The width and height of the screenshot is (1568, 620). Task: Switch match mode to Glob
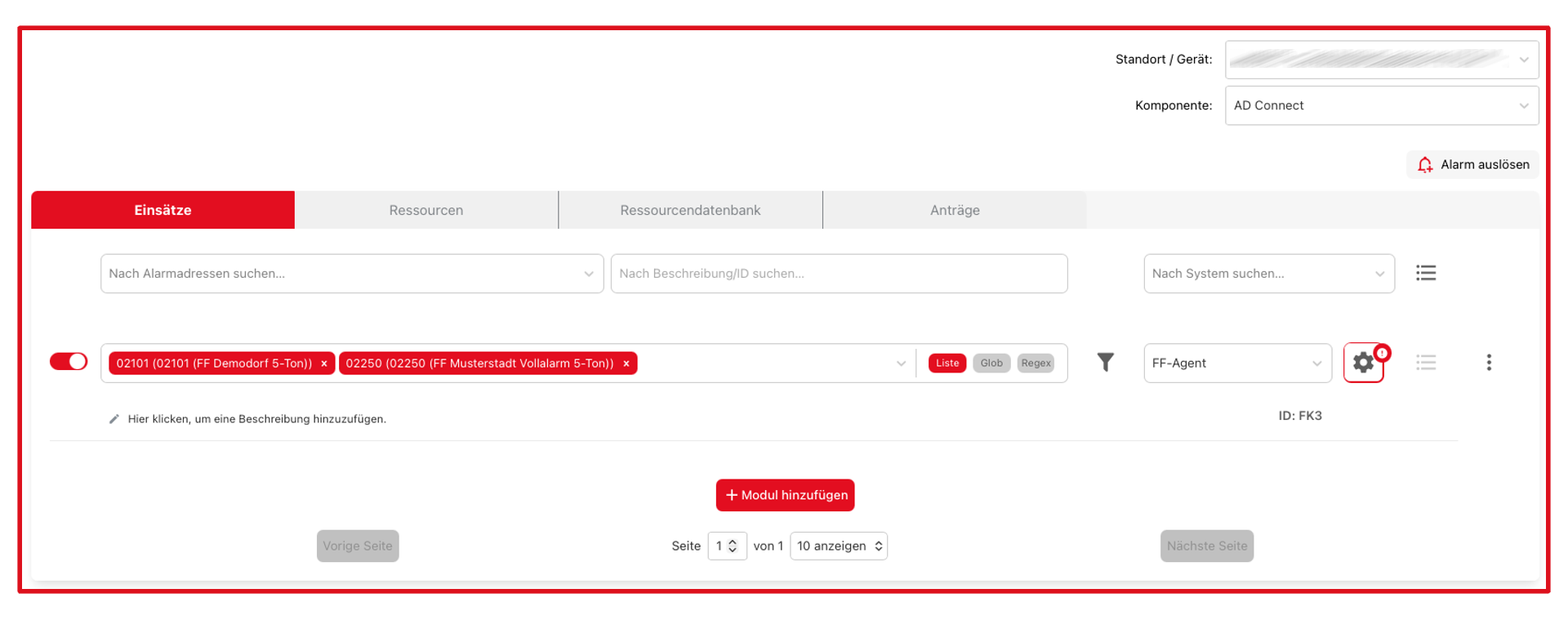[991, 364]
